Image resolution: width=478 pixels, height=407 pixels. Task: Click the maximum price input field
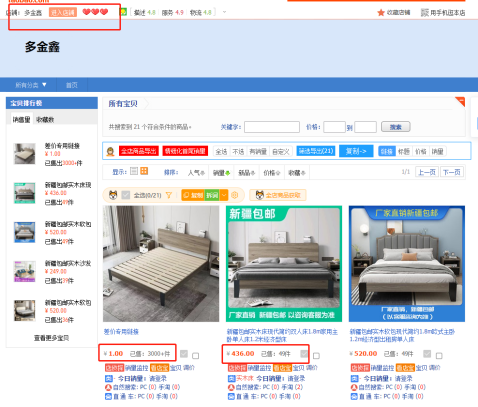click(365, 127)
